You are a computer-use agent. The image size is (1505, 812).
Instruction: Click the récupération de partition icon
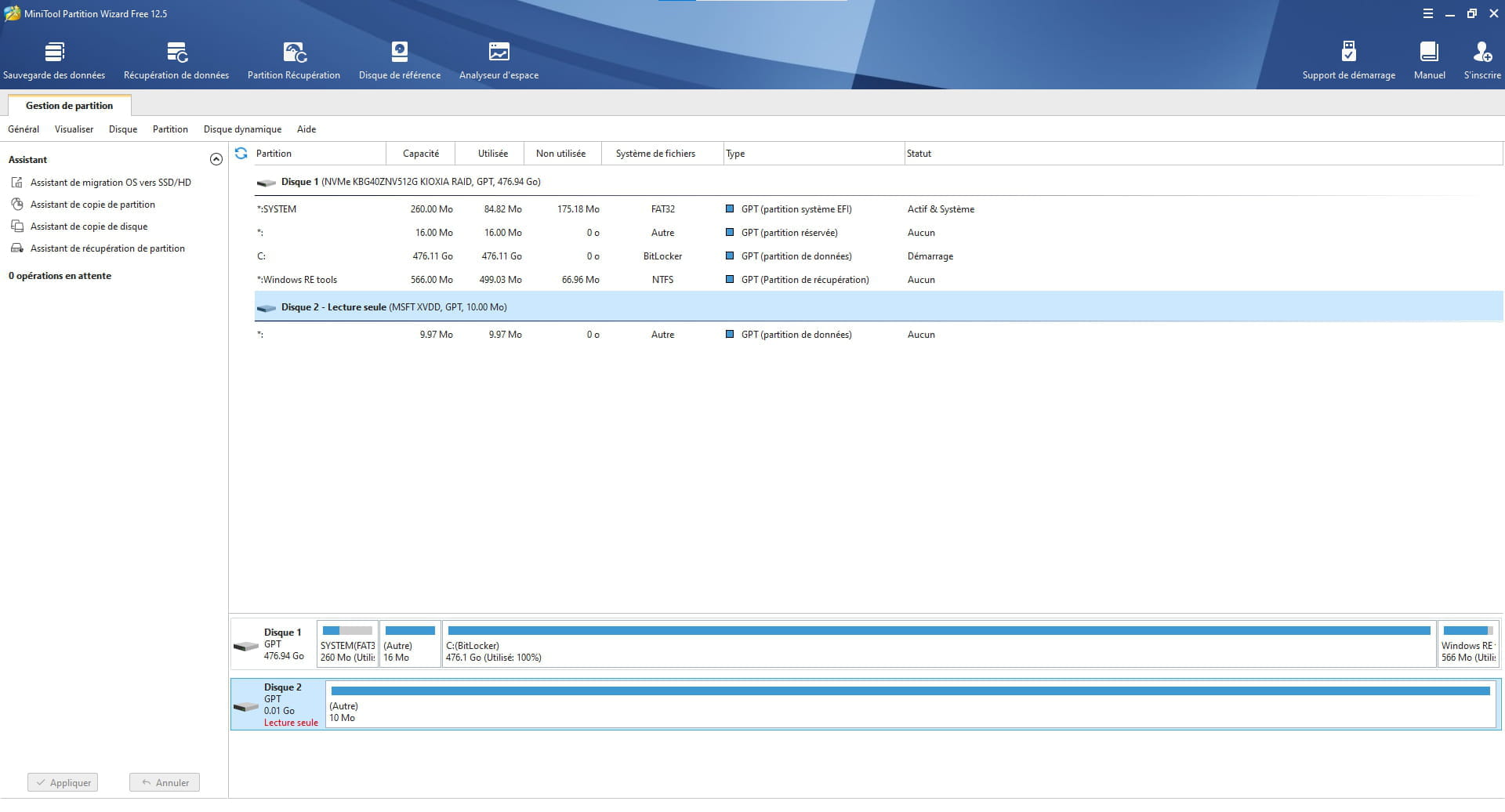click(17, 248)
